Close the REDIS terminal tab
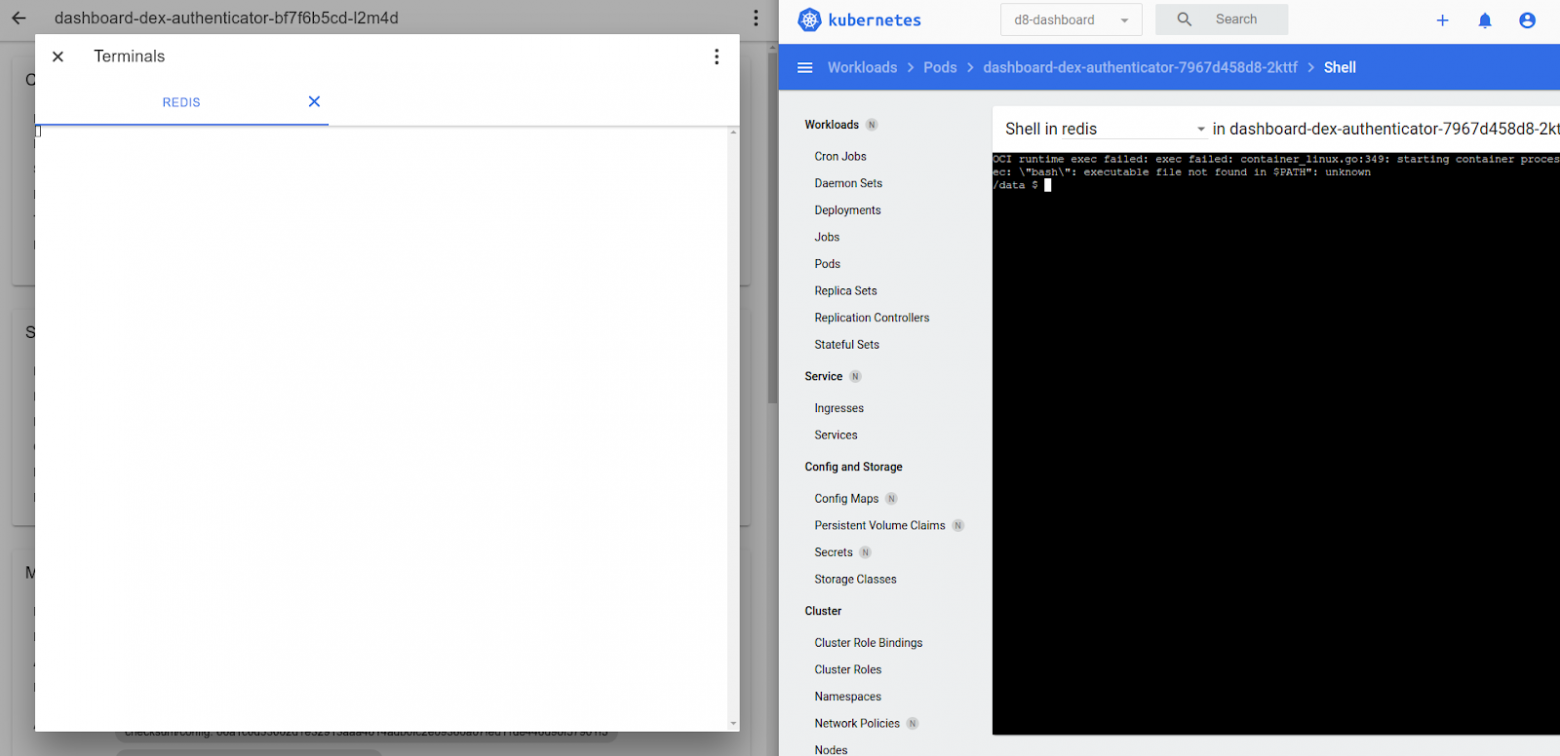Screen dimensions: 1560x756 click(x=314, y=102)
